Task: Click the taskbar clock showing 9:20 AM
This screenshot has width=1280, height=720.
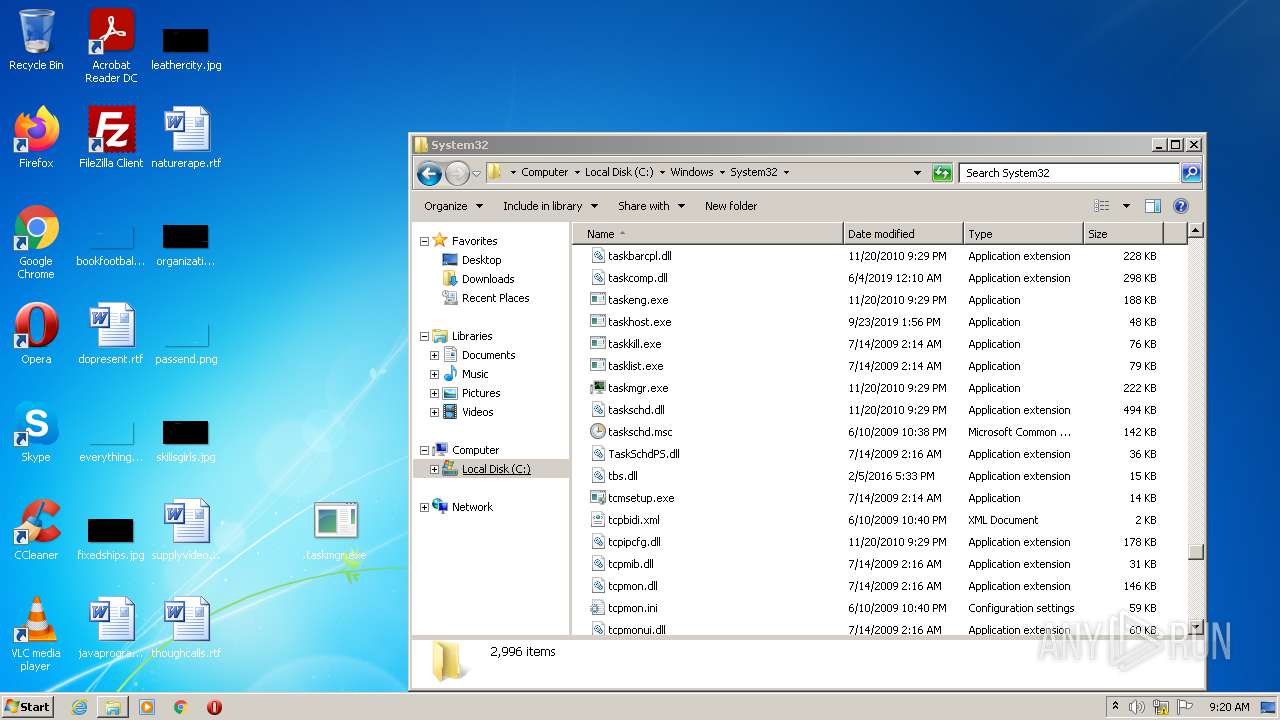Action: pos(1229,707)
